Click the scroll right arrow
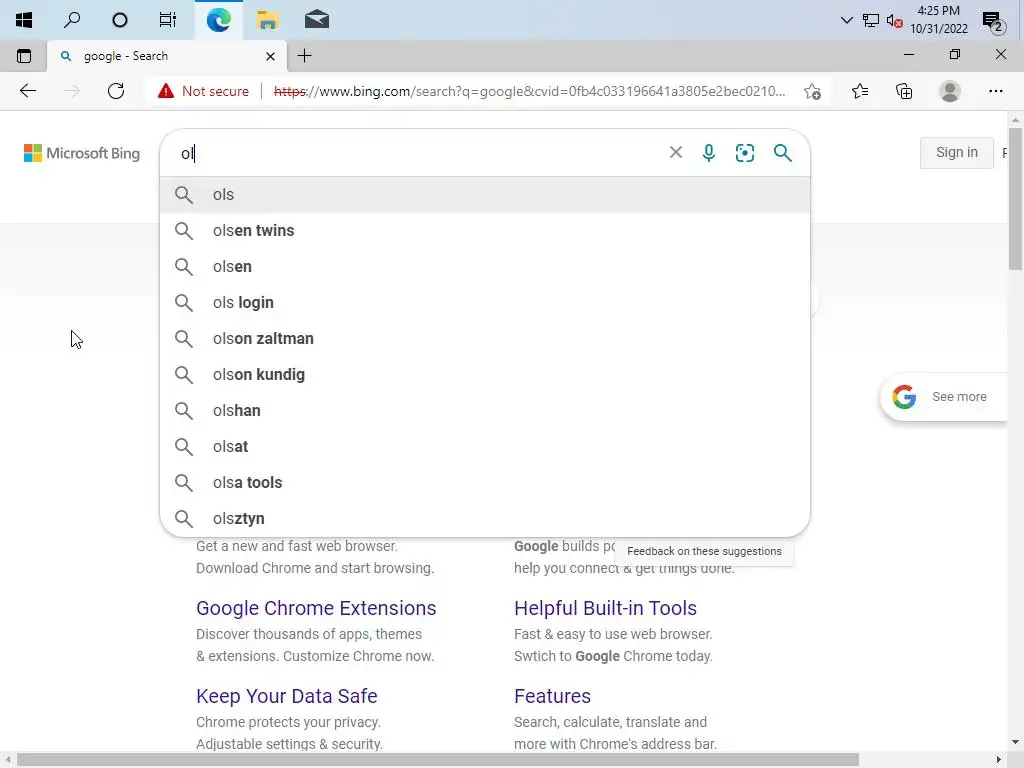The image size is (1024, 768). (x=999, y=760)
